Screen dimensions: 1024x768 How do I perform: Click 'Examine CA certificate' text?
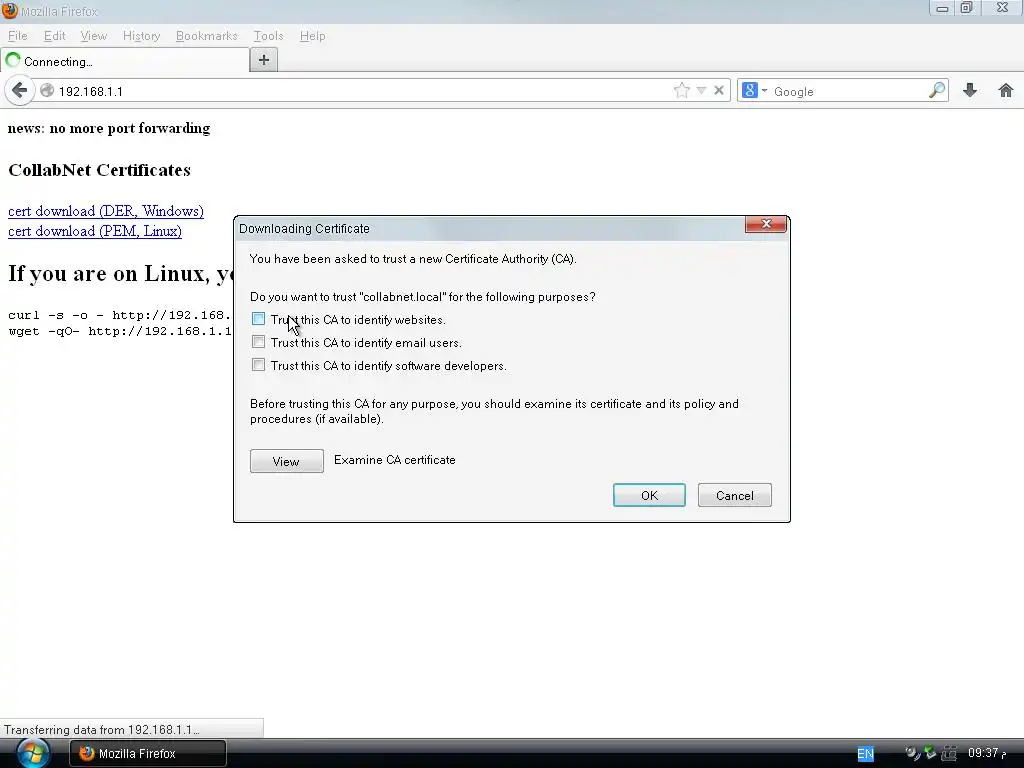[394, 460]
